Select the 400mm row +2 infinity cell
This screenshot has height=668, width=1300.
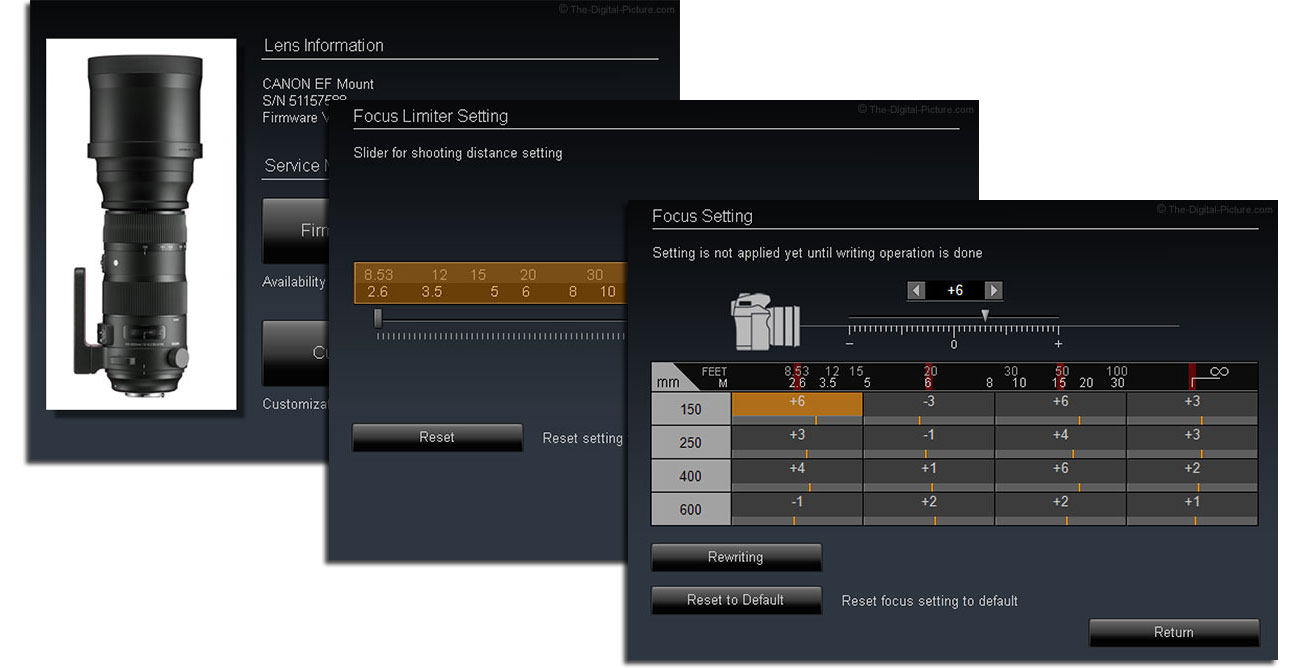[x=1192, y=476]
